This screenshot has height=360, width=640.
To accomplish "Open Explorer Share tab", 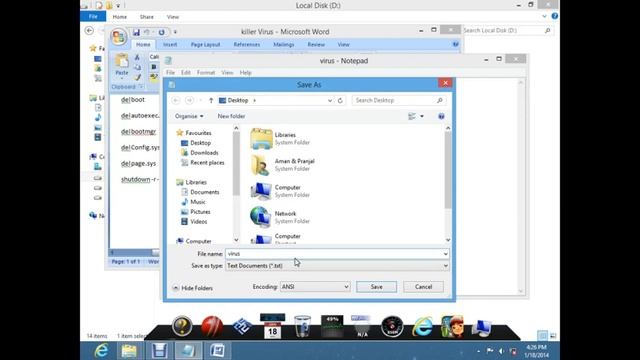I will click(x=147, y=17).
